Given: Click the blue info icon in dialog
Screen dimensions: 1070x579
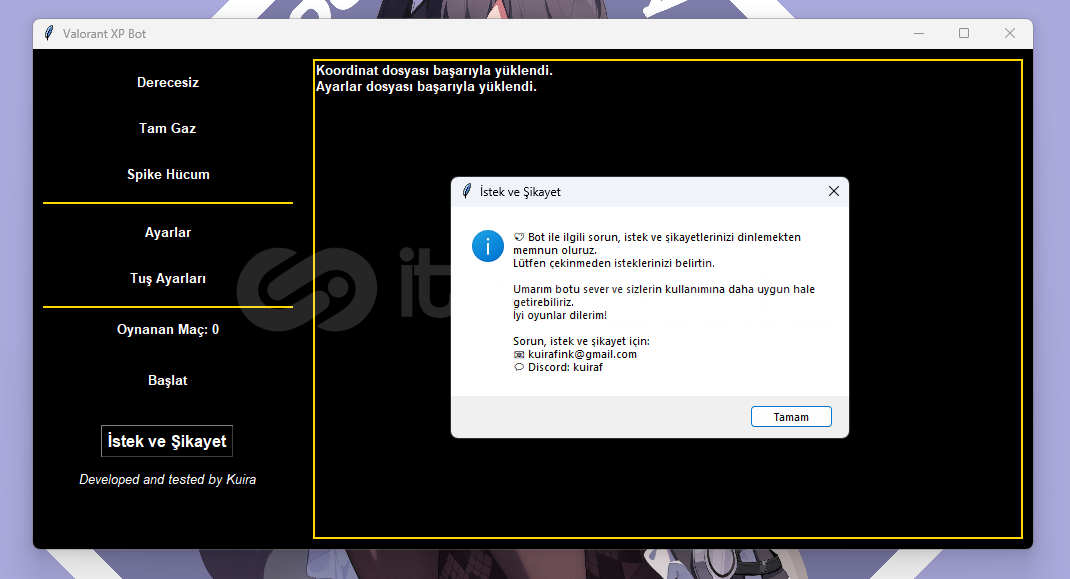Looking at the screenshot, I should [488, 246].
